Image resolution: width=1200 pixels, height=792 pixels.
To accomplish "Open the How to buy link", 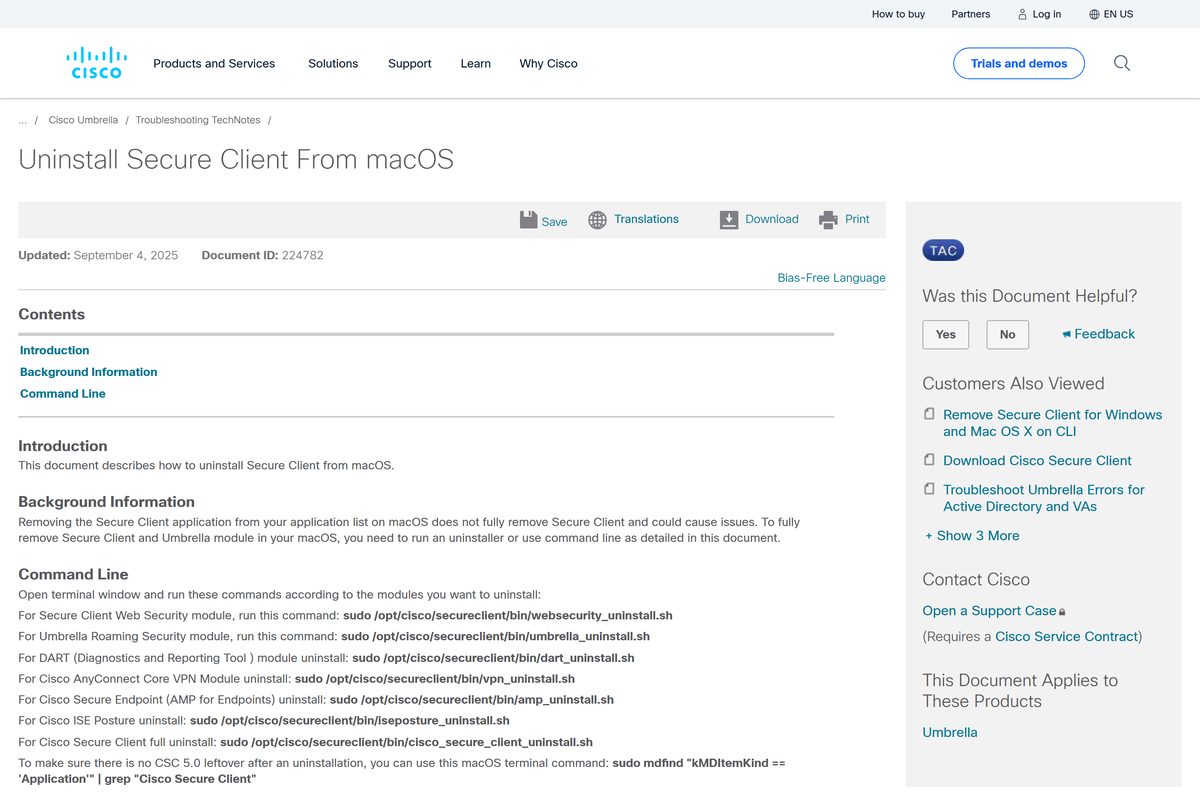I will click(x=898, y=14).
